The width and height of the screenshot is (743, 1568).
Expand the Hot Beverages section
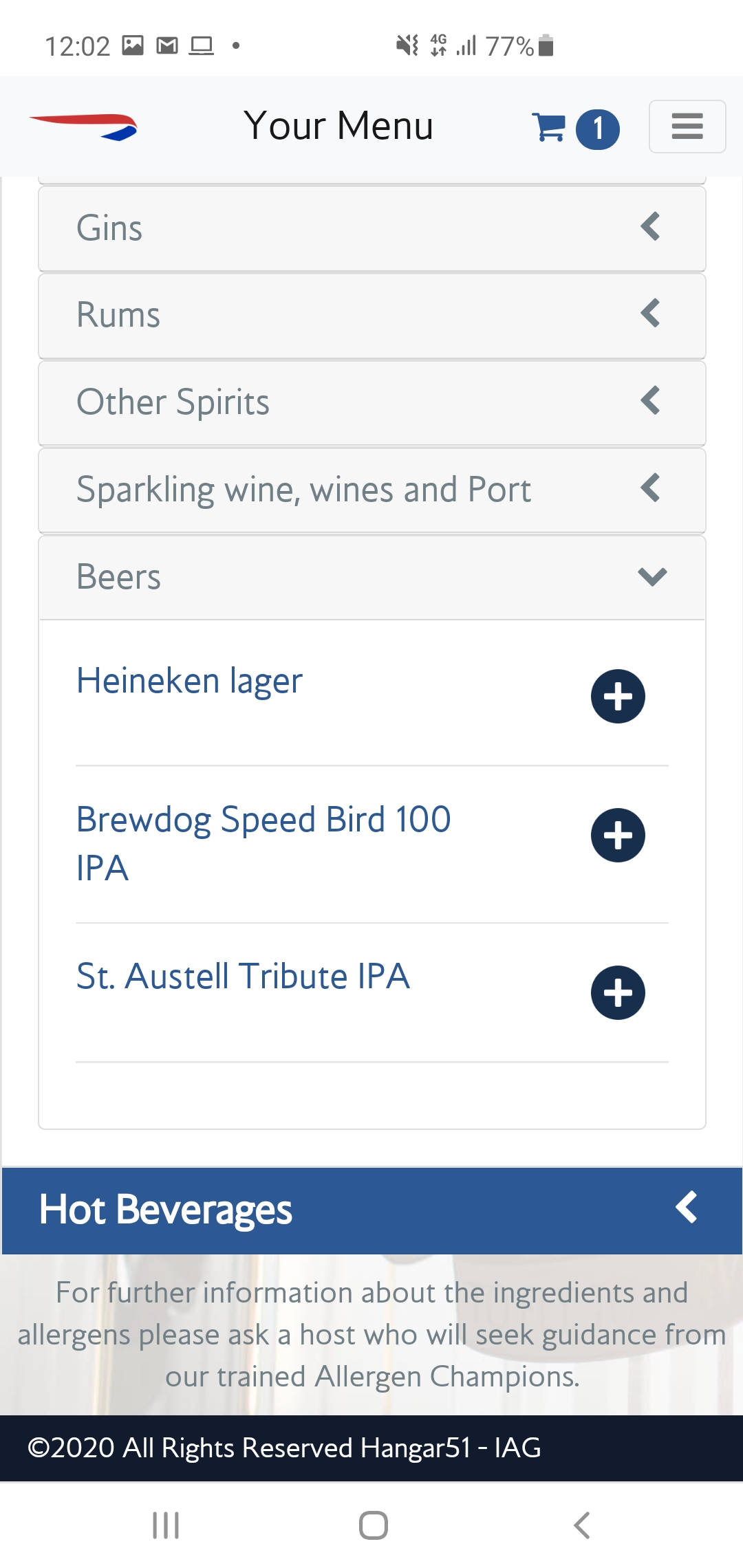[x=371, y=1210]
